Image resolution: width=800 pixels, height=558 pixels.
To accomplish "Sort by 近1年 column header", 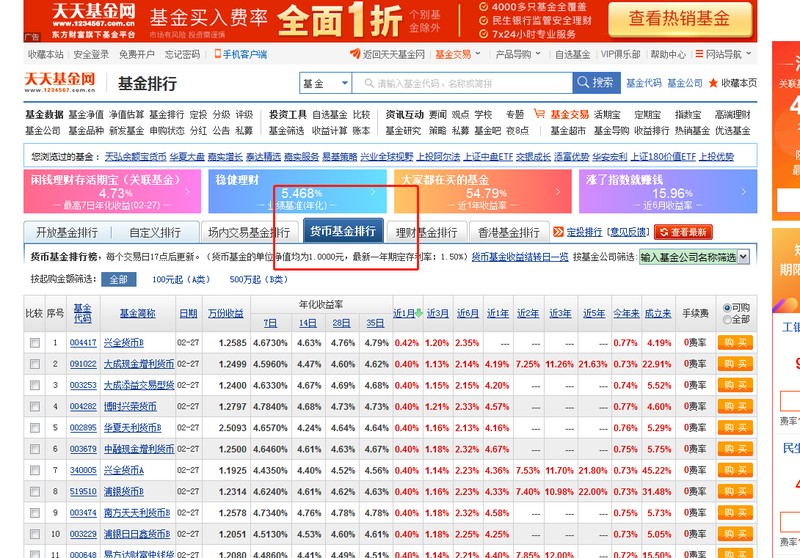I will click(497, 313).
